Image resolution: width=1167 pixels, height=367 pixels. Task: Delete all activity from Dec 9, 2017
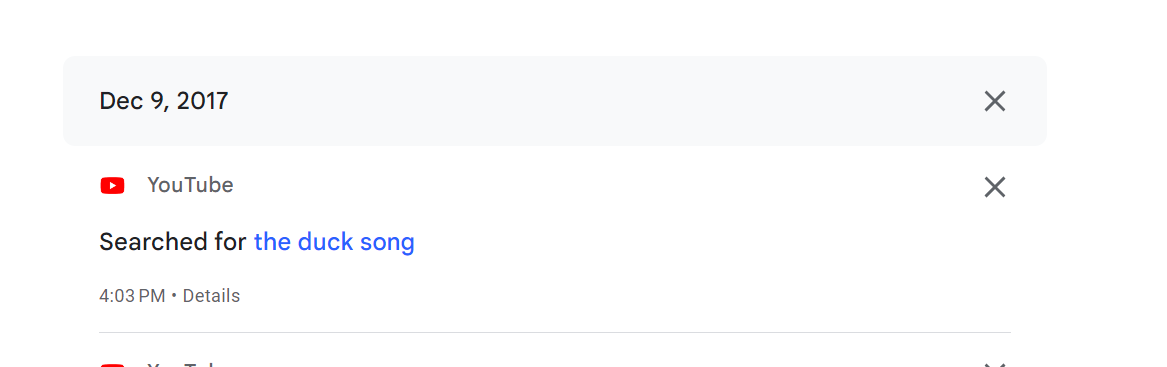pos(994,101)
